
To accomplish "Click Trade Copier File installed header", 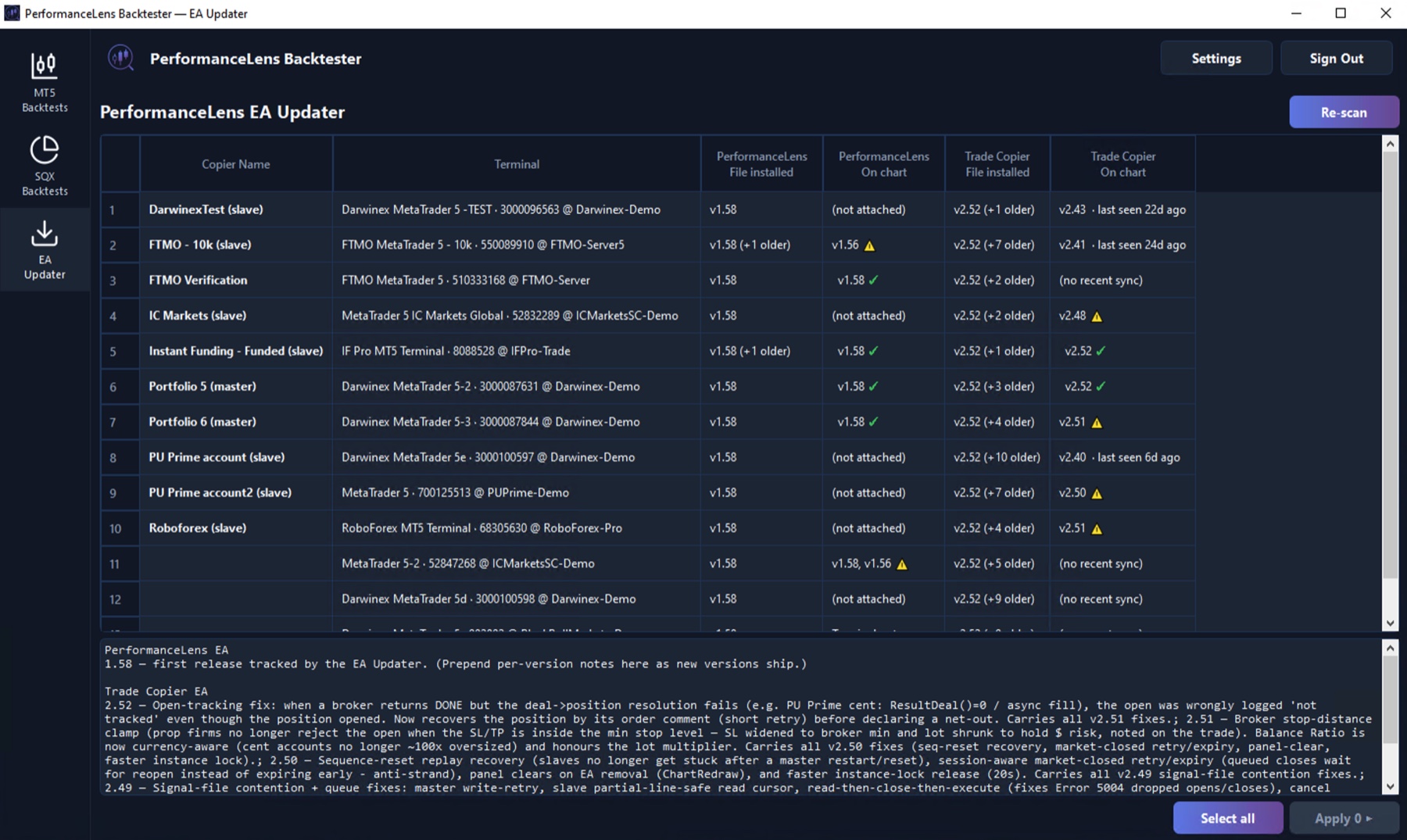I will (x=997, y=164).
